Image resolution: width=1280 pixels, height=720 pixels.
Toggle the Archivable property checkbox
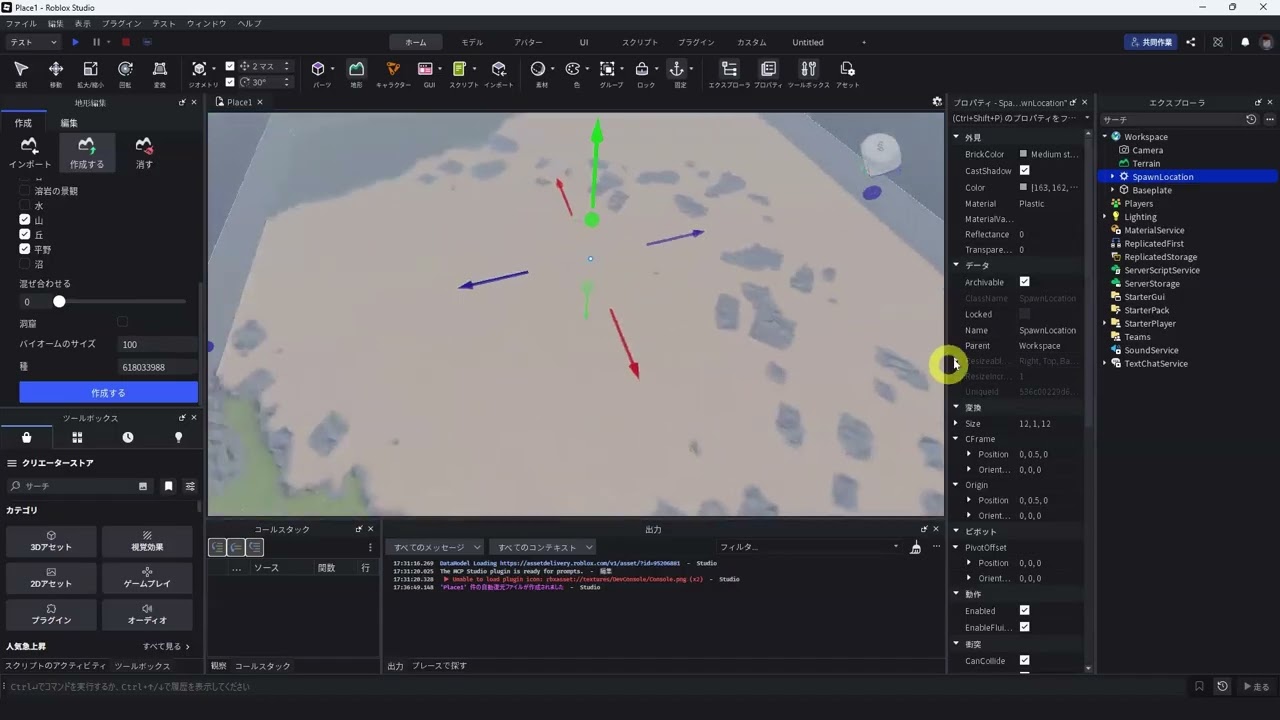(x=1024, y=282)
